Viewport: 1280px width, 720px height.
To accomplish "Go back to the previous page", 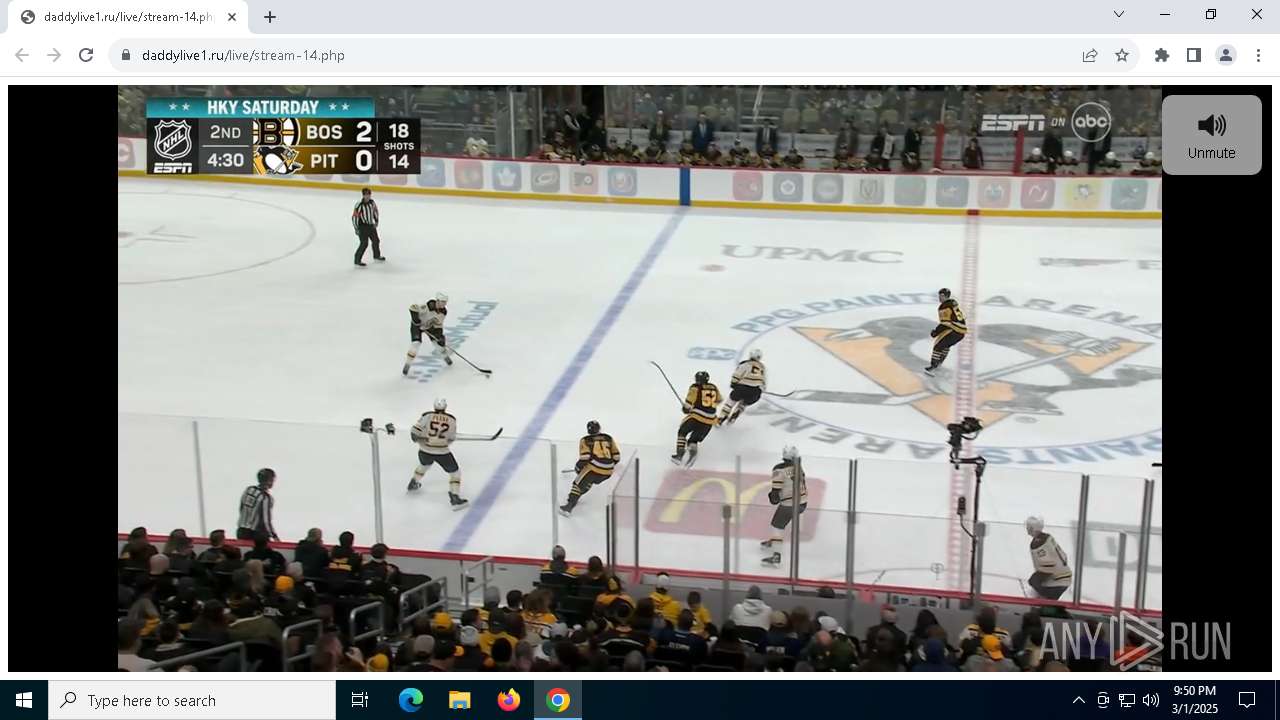I will tap(22, 55).
